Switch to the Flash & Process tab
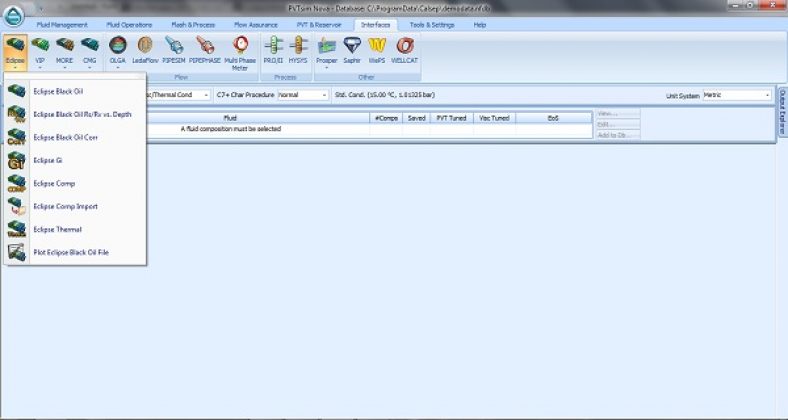 pyautogui.click(x=193, y=25)
